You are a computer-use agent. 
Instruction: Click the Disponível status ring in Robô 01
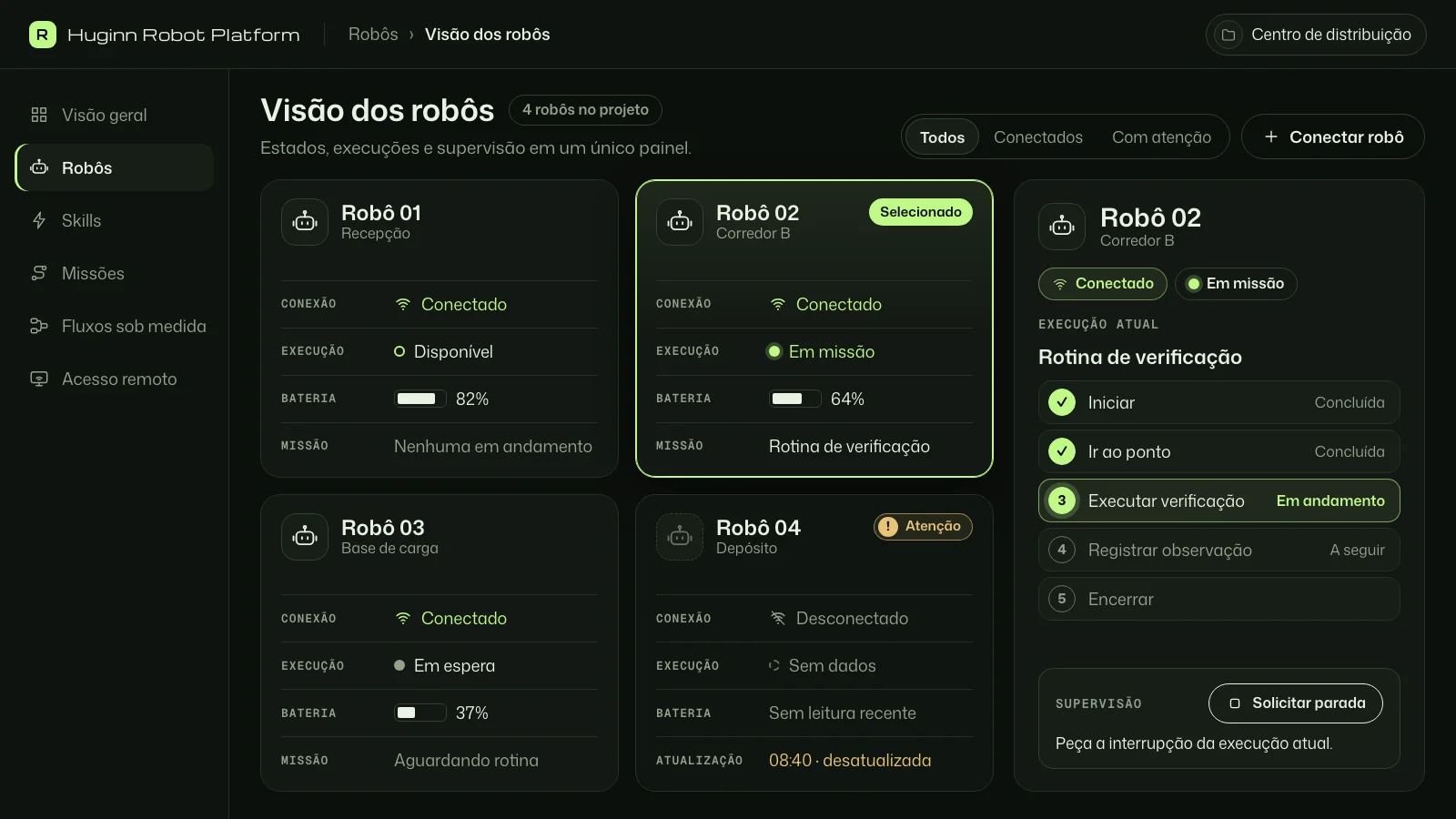tap(399, 351)
